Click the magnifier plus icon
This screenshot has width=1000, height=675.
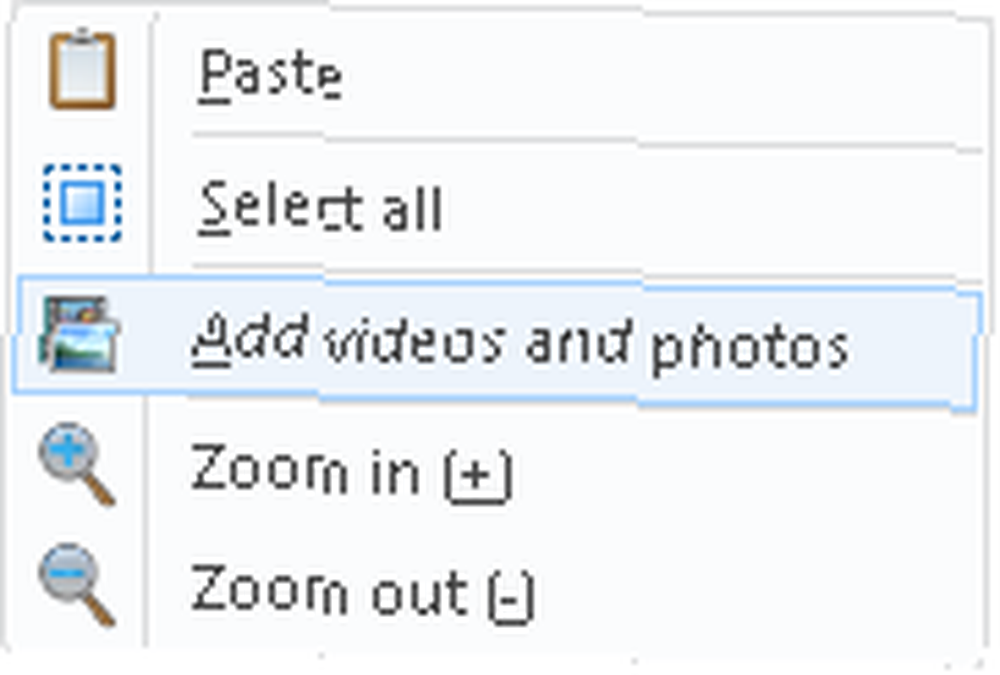(x=77, y=464)
